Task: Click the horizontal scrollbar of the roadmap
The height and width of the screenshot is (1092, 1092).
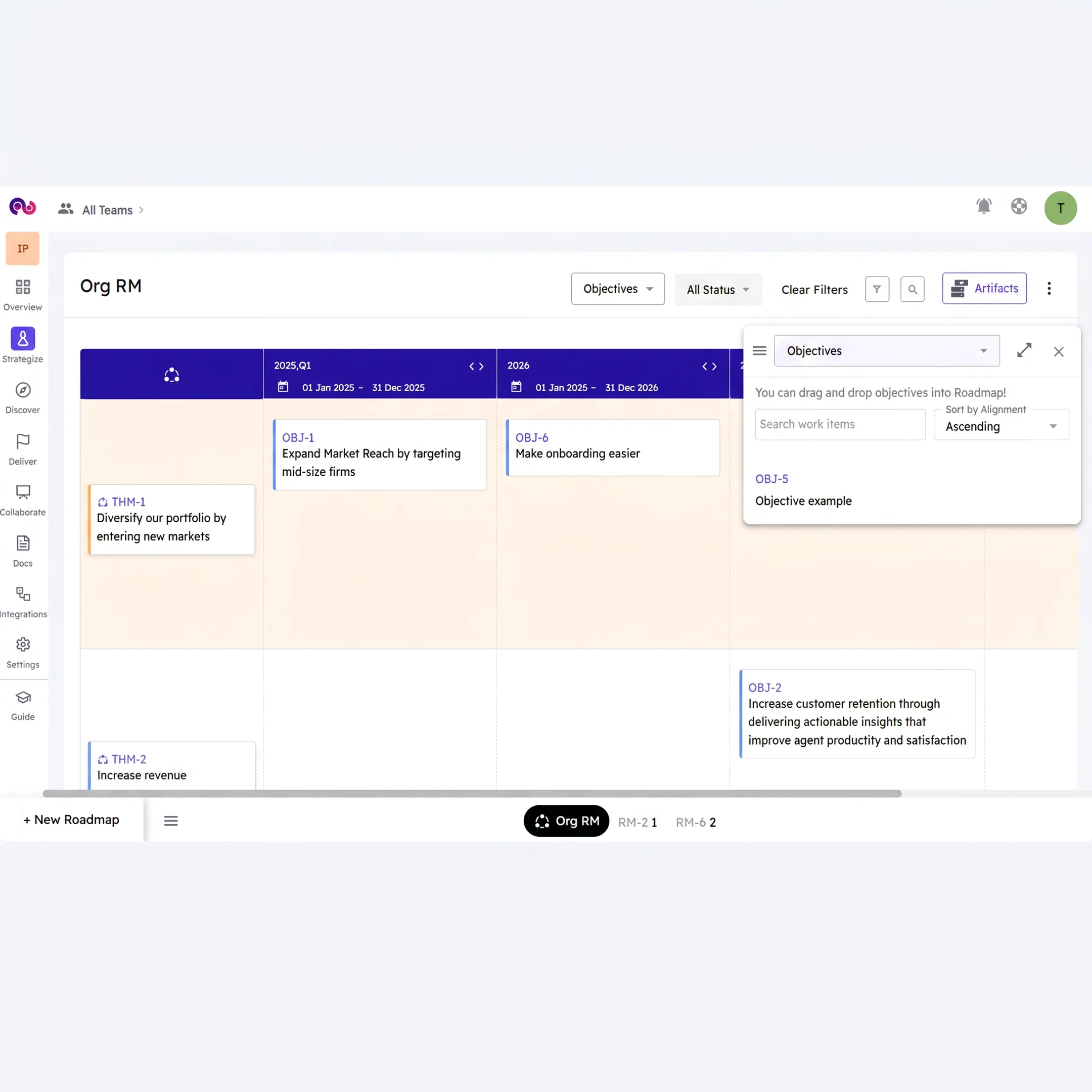Action: (472, 794)
